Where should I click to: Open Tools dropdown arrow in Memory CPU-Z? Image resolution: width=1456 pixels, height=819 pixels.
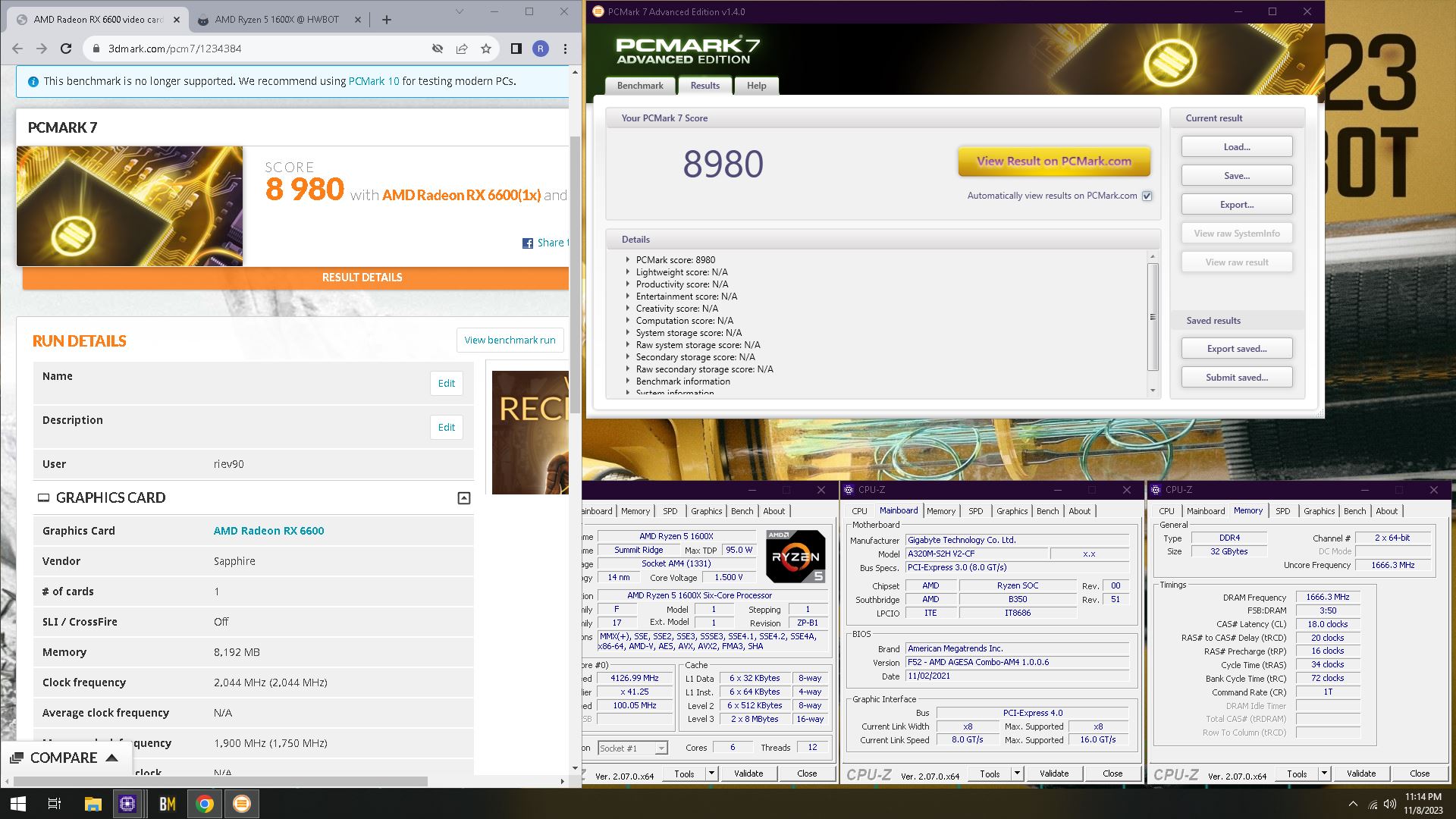1325,774
